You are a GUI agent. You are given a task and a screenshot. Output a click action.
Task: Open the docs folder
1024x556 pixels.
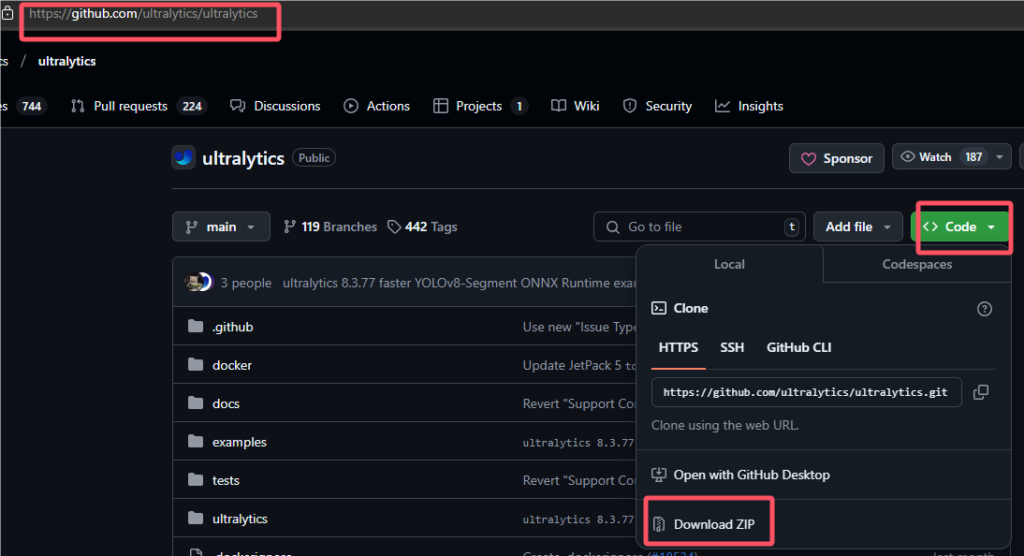pyautogui.click(x=226, y=404)
